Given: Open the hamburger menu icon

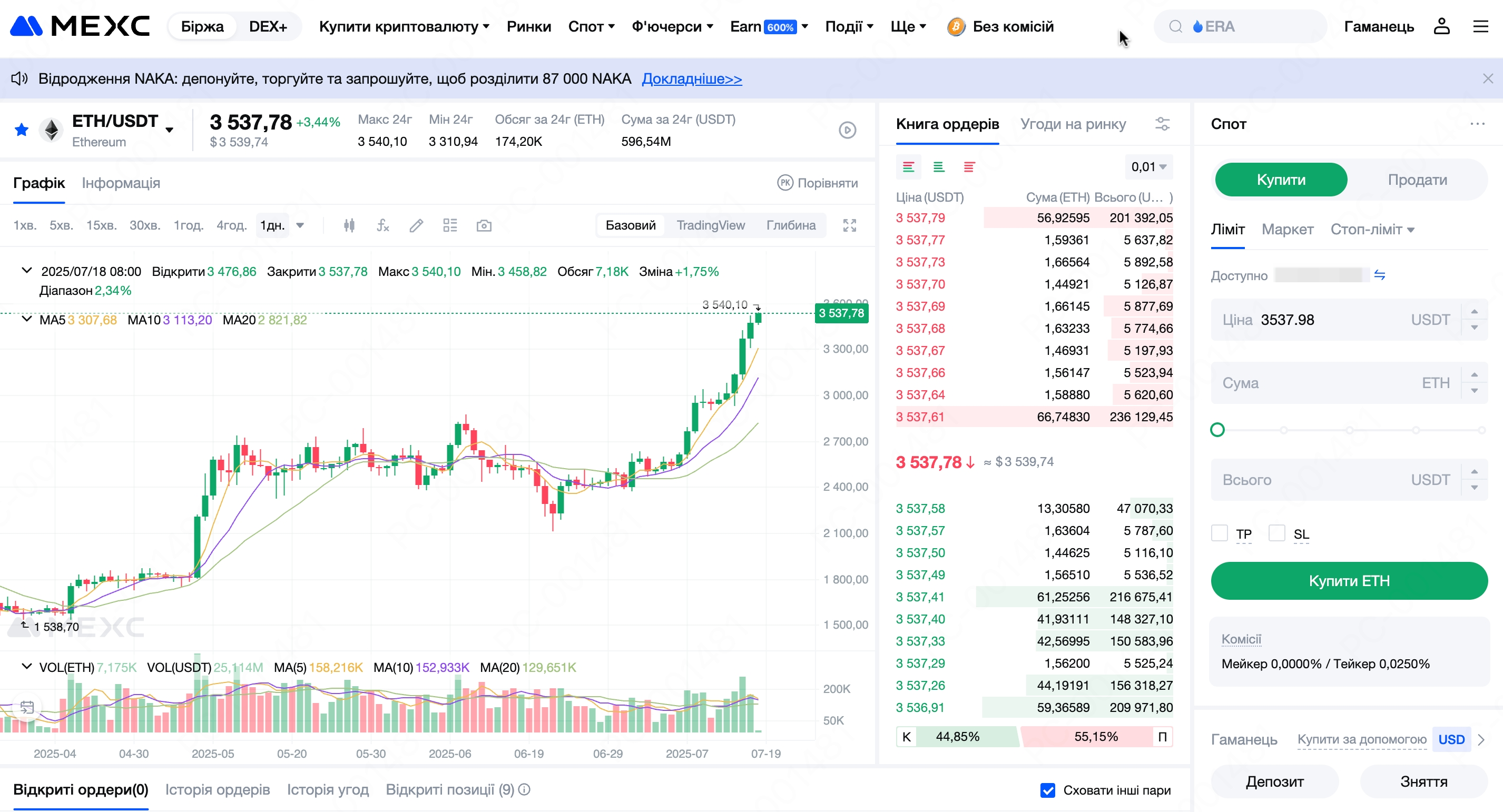Looking at the screenshot, I should point(1481,26).
